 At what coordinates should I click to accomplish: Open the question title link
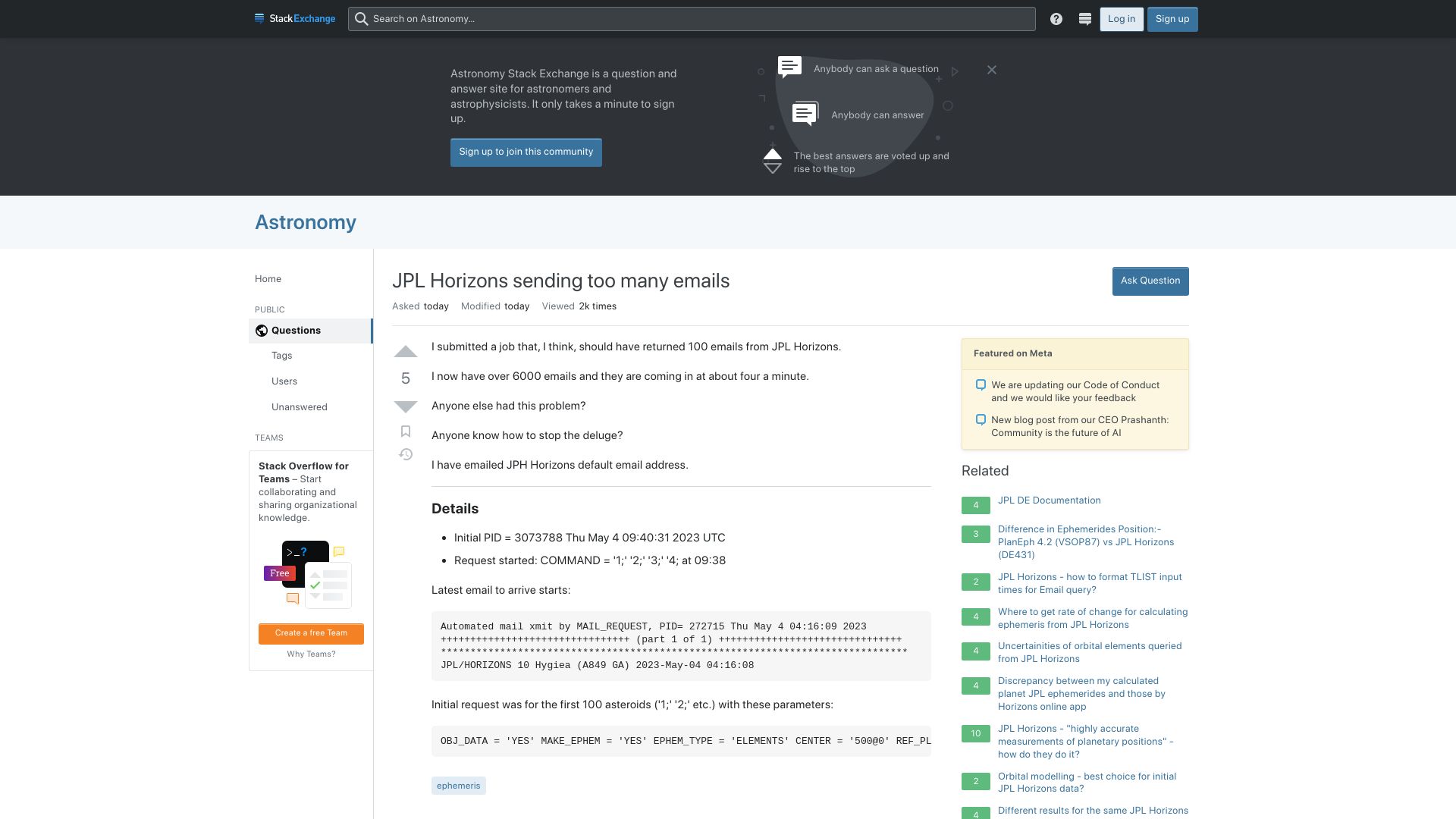[561, 281]
